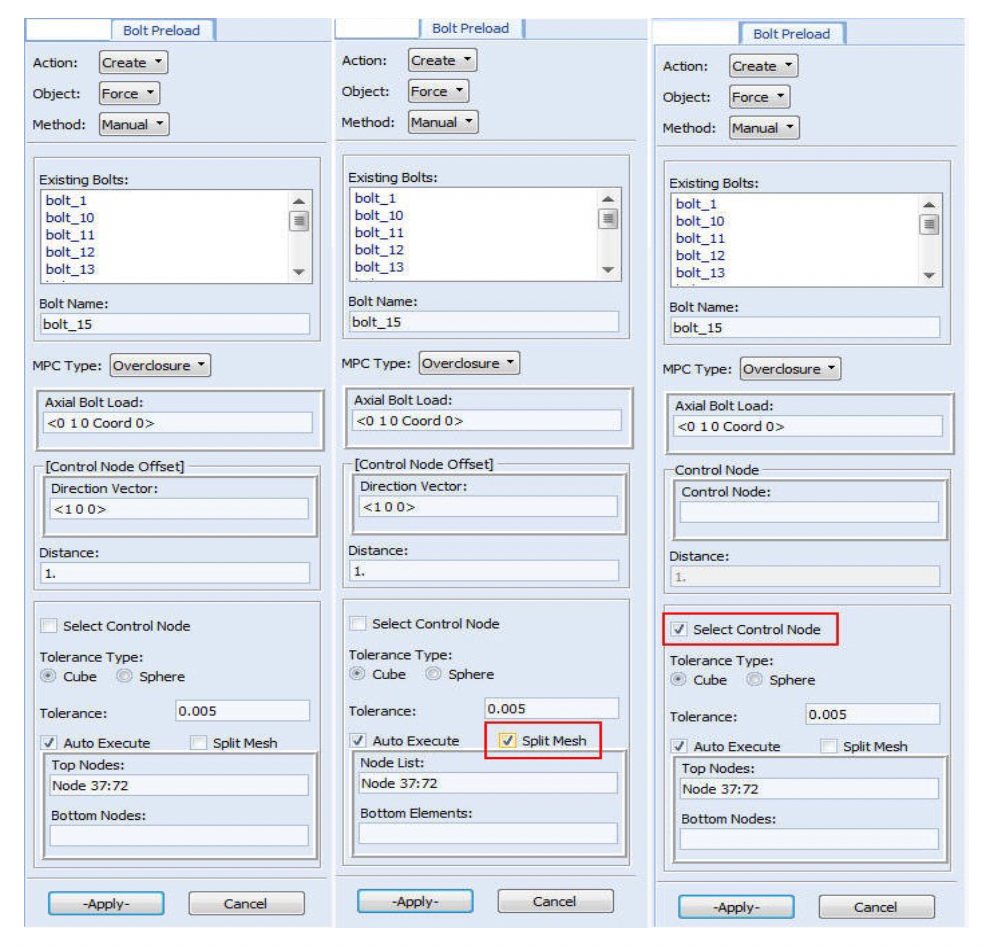Image resolution: width=986 pixels, height=946 pixels.
Task: Select bolt_10 in middle panel's Existing Bolts
Action: (379, 215)
